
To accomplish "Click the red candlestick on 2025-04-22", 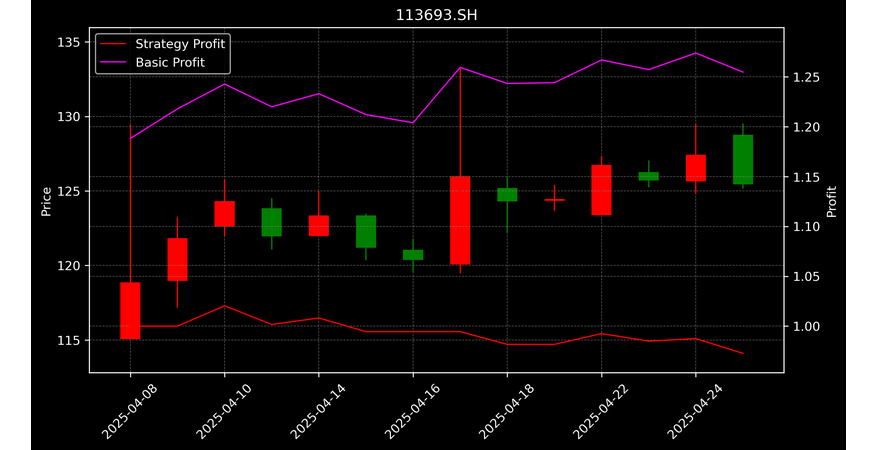I will tap(601, 190).
